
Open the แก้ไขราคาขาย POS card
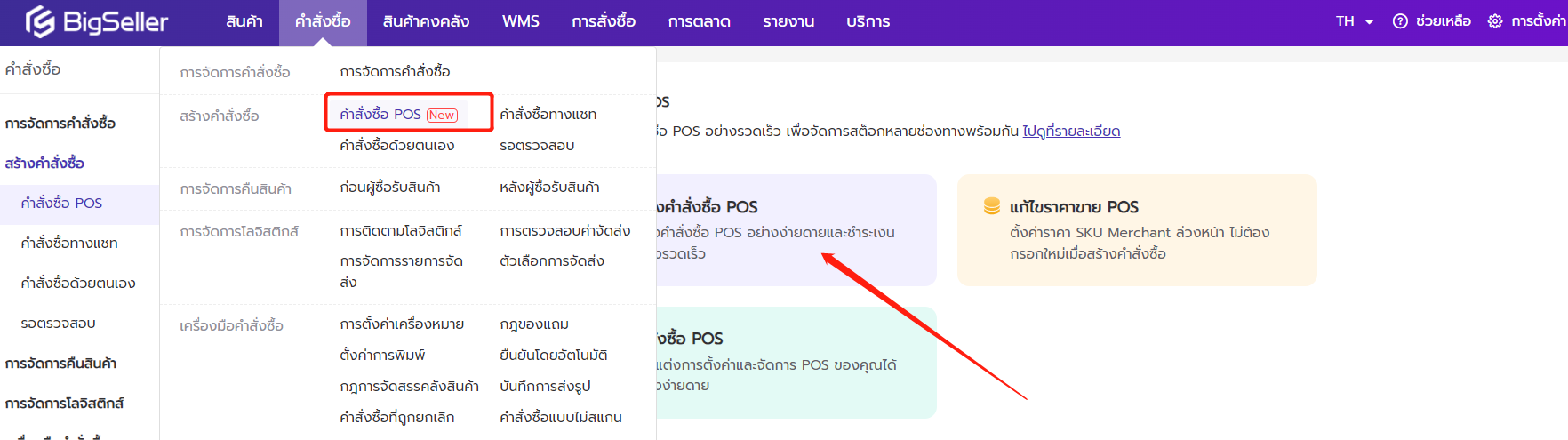(x=1136, y=230)
